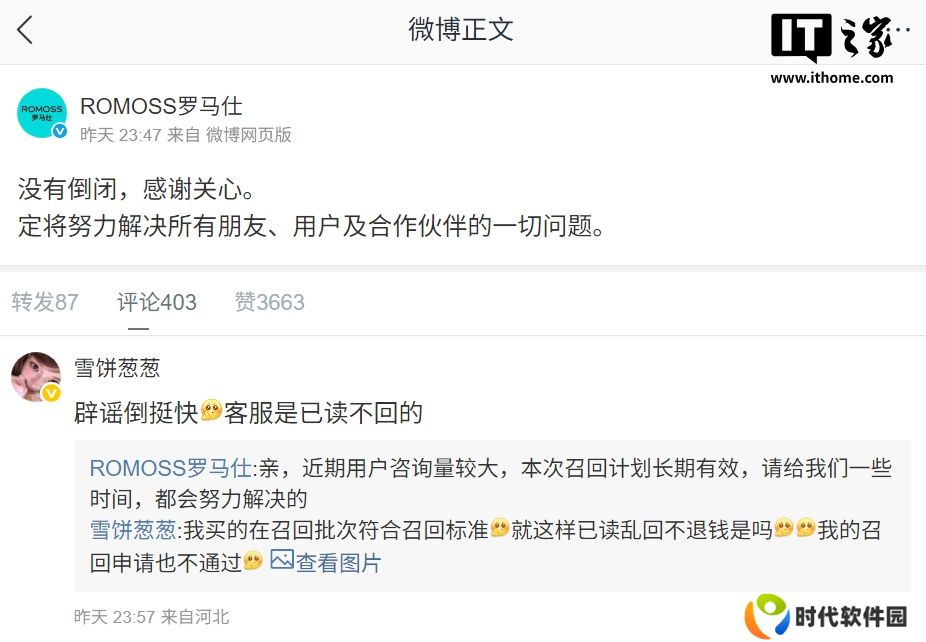This screenshot has height=642, width=926.
Task: Open the 查看图片 link
Action: (x=338, y=563)
